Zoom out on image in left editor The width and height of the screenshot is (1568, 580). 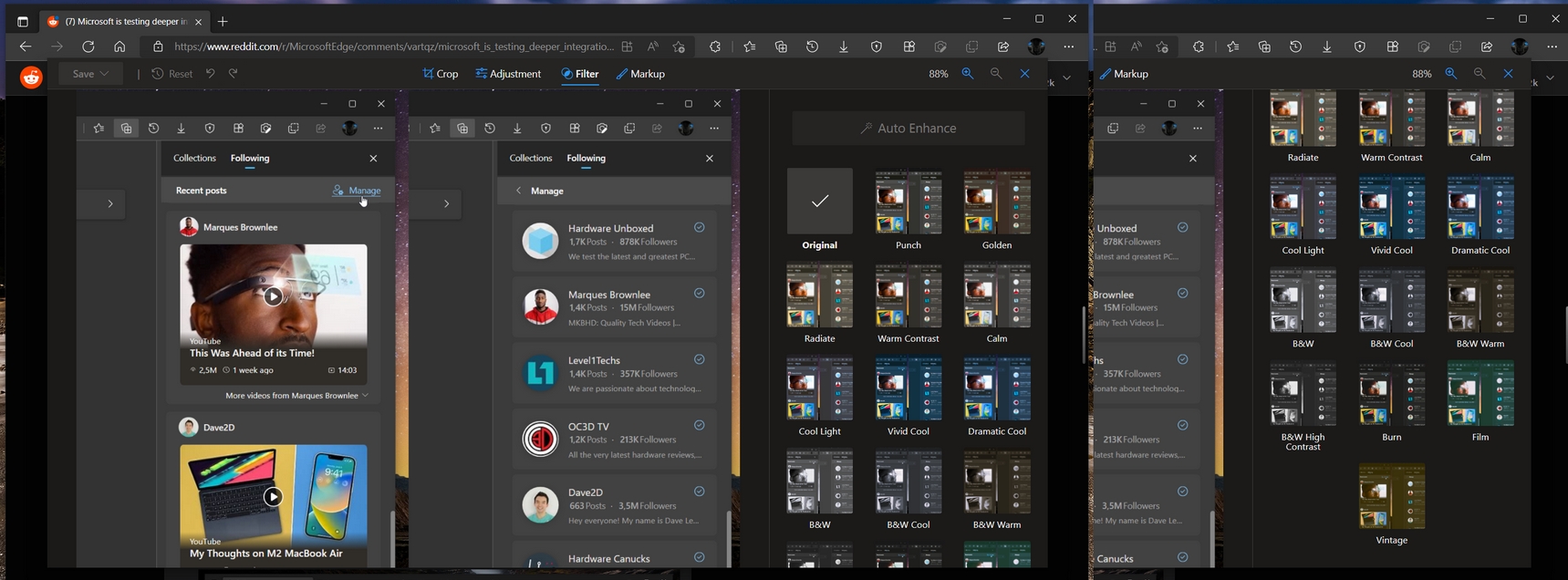pos(996,74)
